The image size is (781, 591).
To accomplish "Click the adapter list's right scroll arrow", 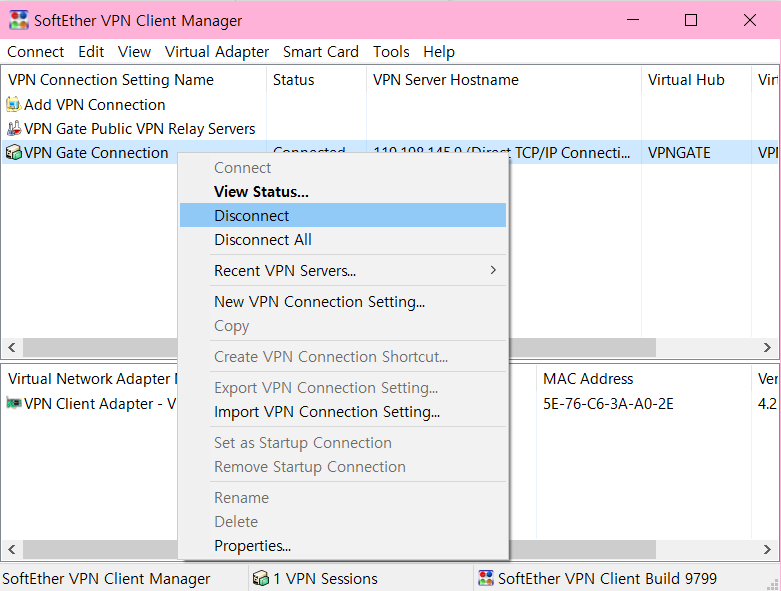I will [x=767, y=549].
